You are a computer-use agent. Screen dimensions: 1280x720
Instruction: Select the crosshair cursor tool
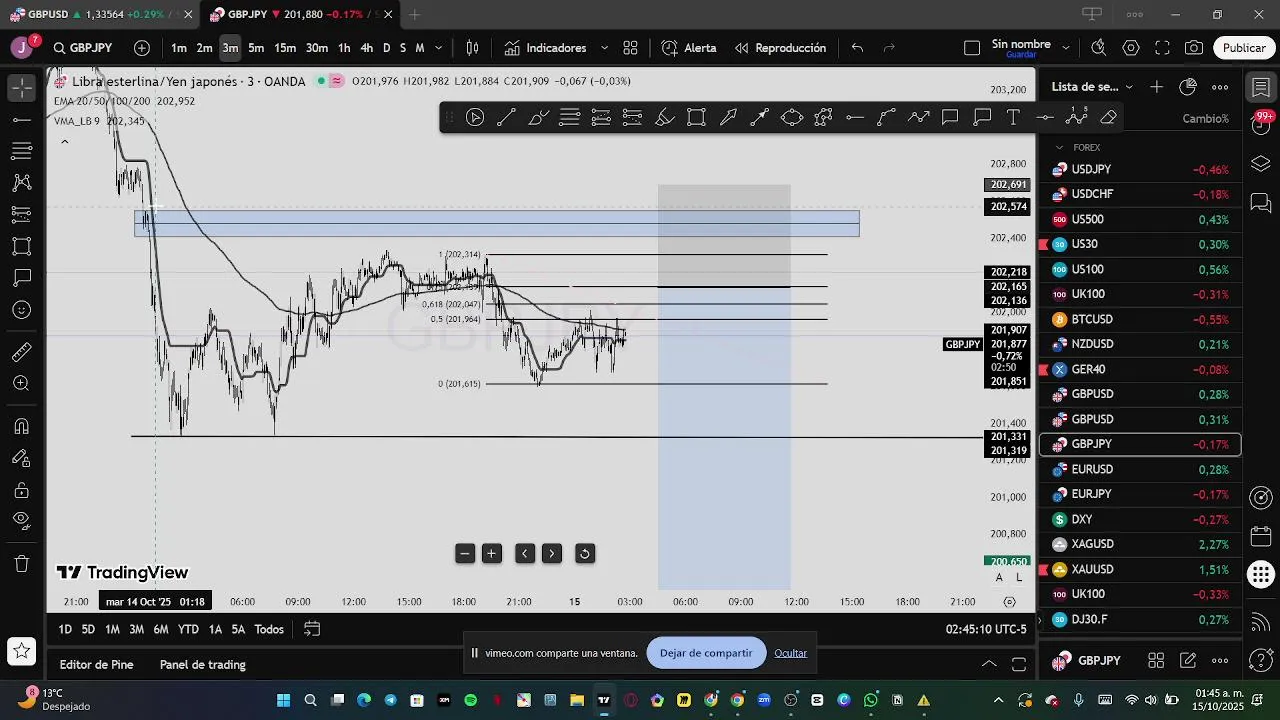[x=21, y=87]
